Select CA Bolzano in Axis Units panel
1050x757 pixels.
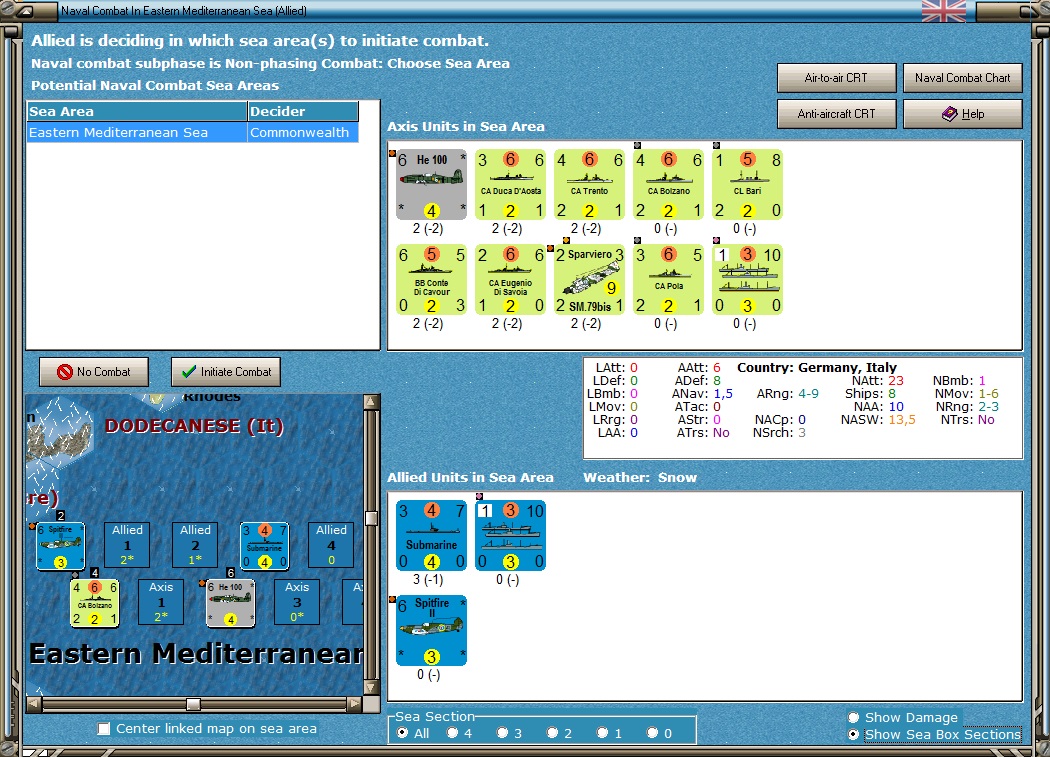pos(668,185)
